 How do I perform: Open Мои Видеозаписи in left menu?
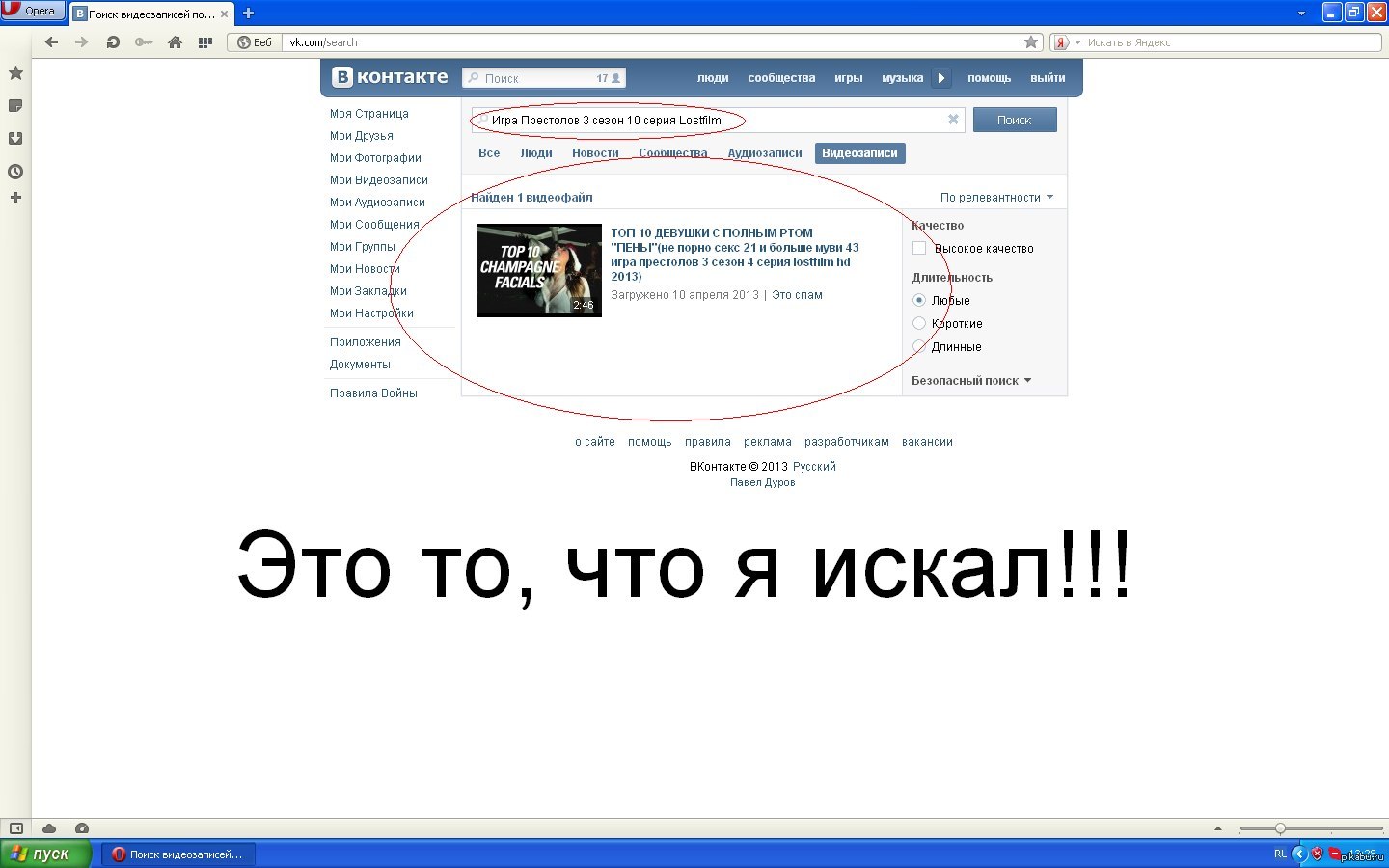click(379, 180)
